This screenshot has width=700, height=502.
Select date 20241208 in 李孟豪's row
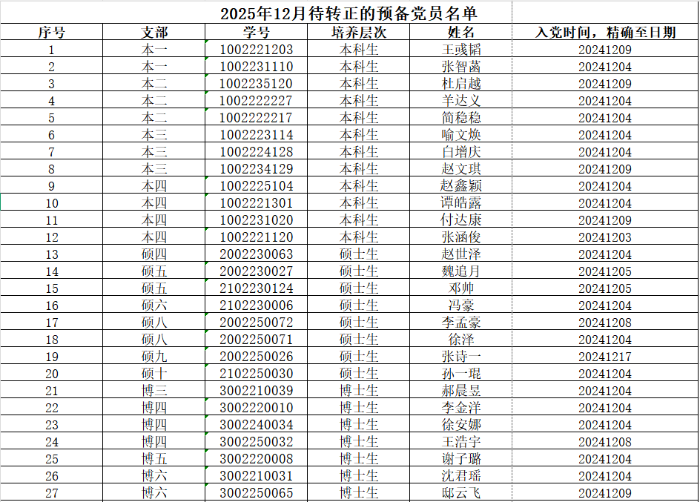[605, 322]
